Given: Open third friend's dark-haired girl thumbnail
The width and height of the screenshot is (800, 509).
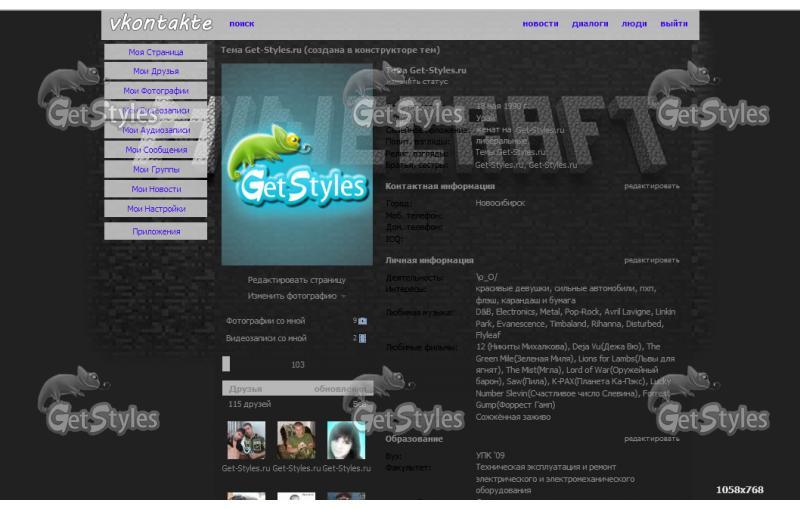Looking at the screenshot, I should click(x=346, y=440).
